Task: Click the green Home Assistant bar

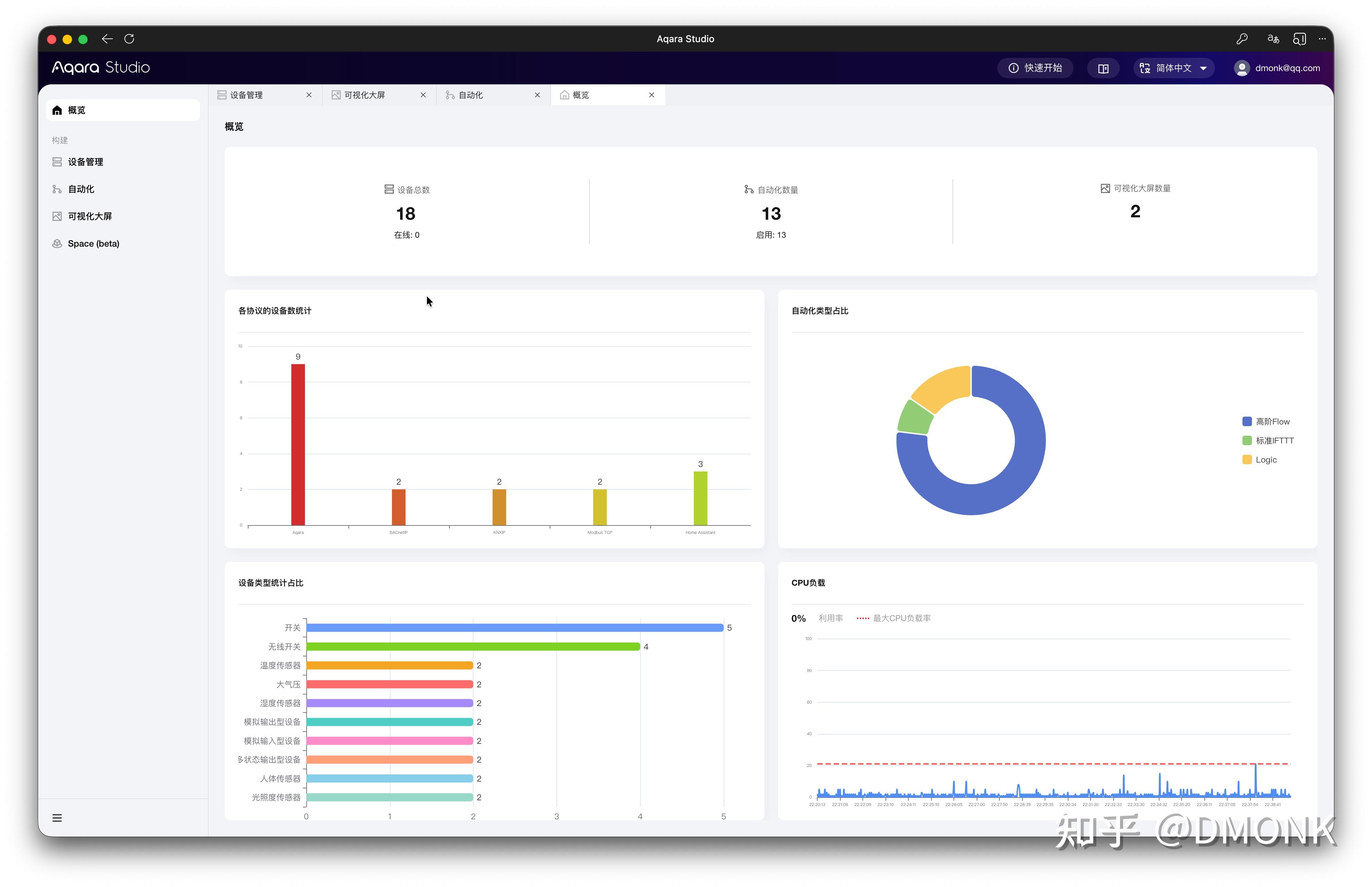Action: 700,498
